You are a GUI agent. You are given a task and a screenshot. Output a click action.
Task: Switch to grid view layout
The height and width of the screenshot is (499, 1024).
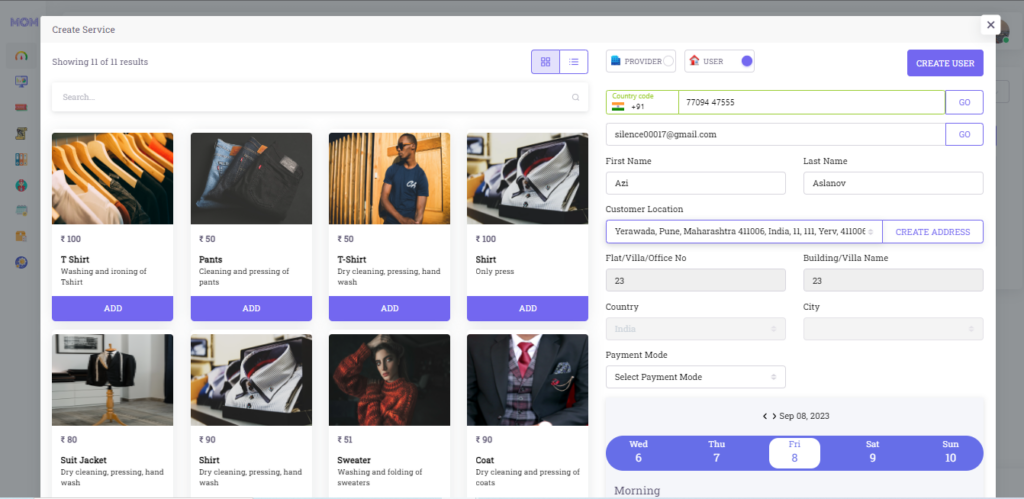click(x=545, y=62)
